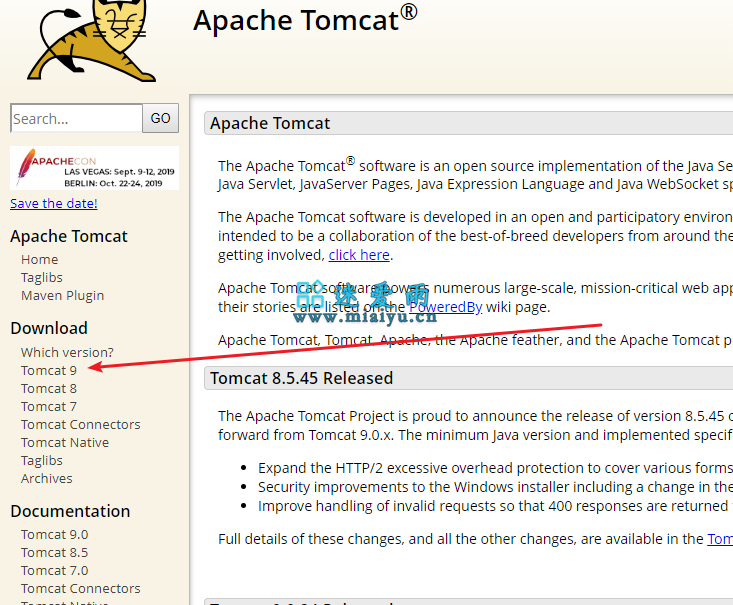Go to Home in sidebar
The width and height of the screenshot is (733, 605).
pyautogui.click(x=40, y=259)
